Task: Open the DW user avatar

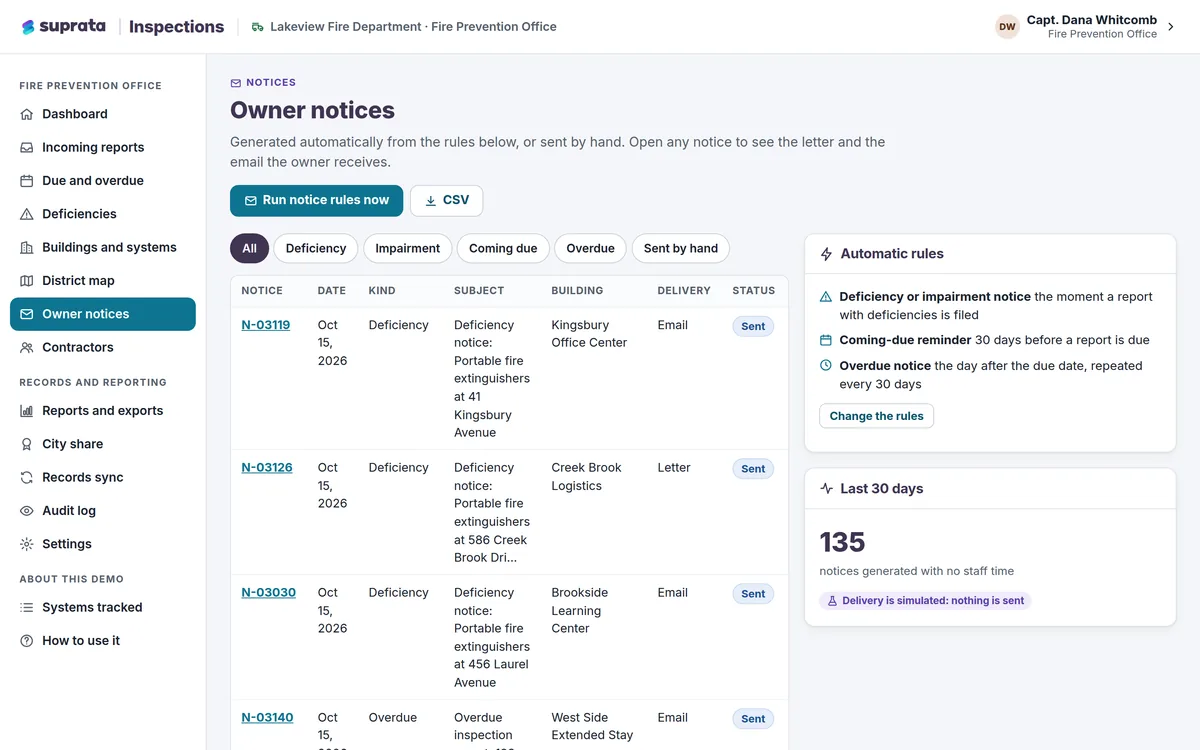Action: pos(1007,27)
